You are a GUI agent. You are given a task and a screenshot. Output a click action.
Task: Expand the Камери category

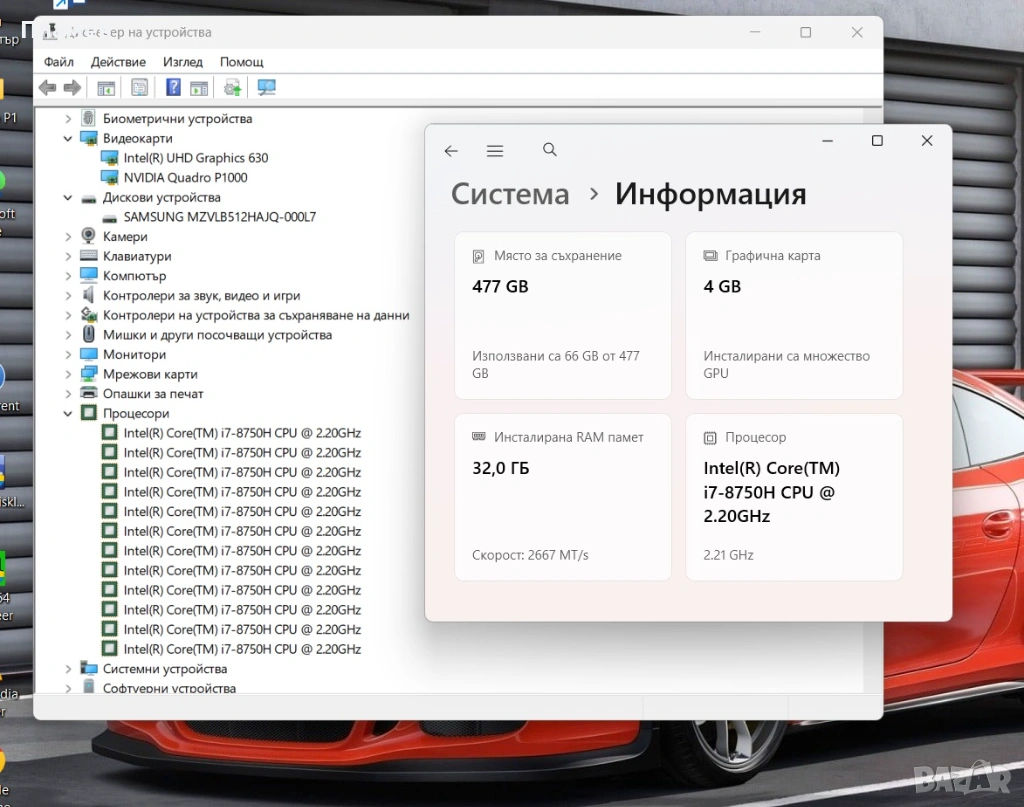pyautogui.click(x=68, y=237)
